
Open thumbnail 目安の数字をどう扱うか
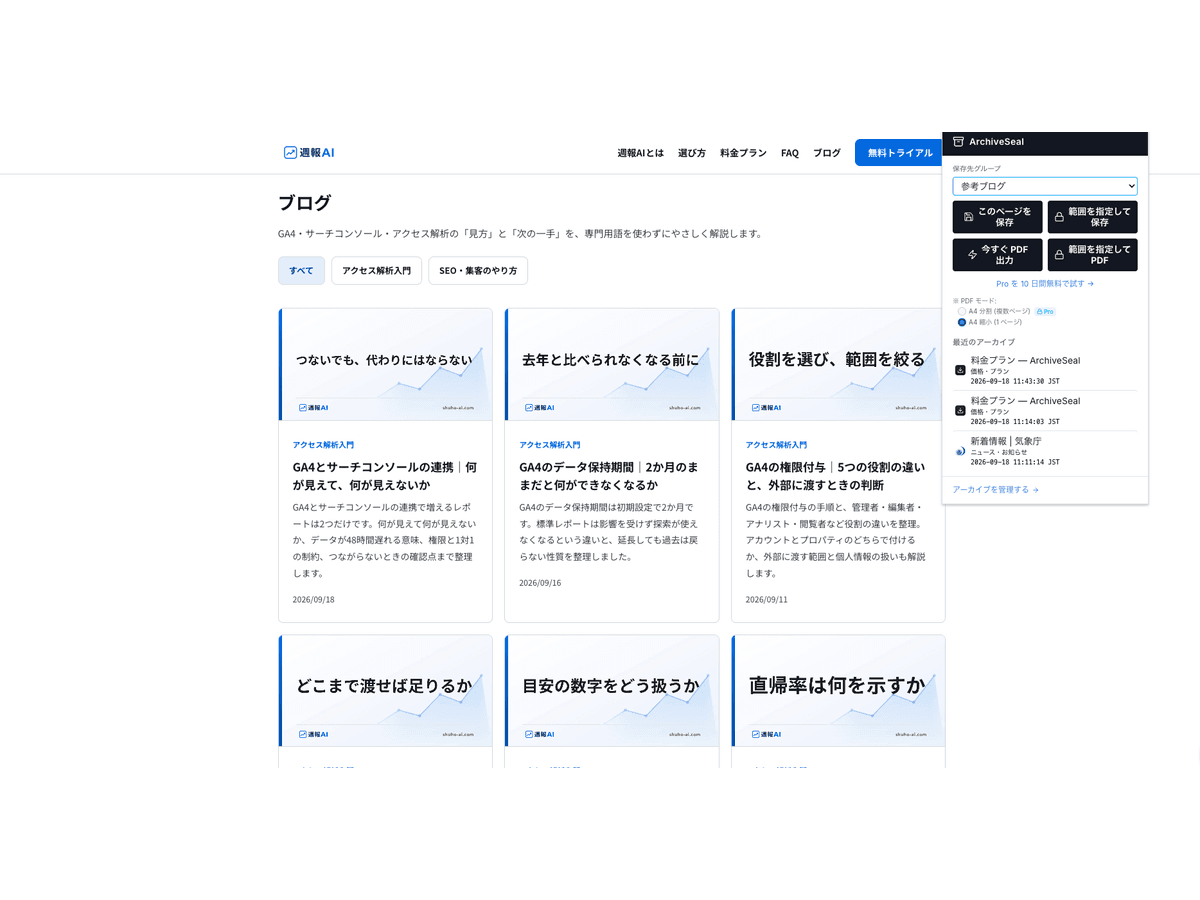click(x=612, y=691)
